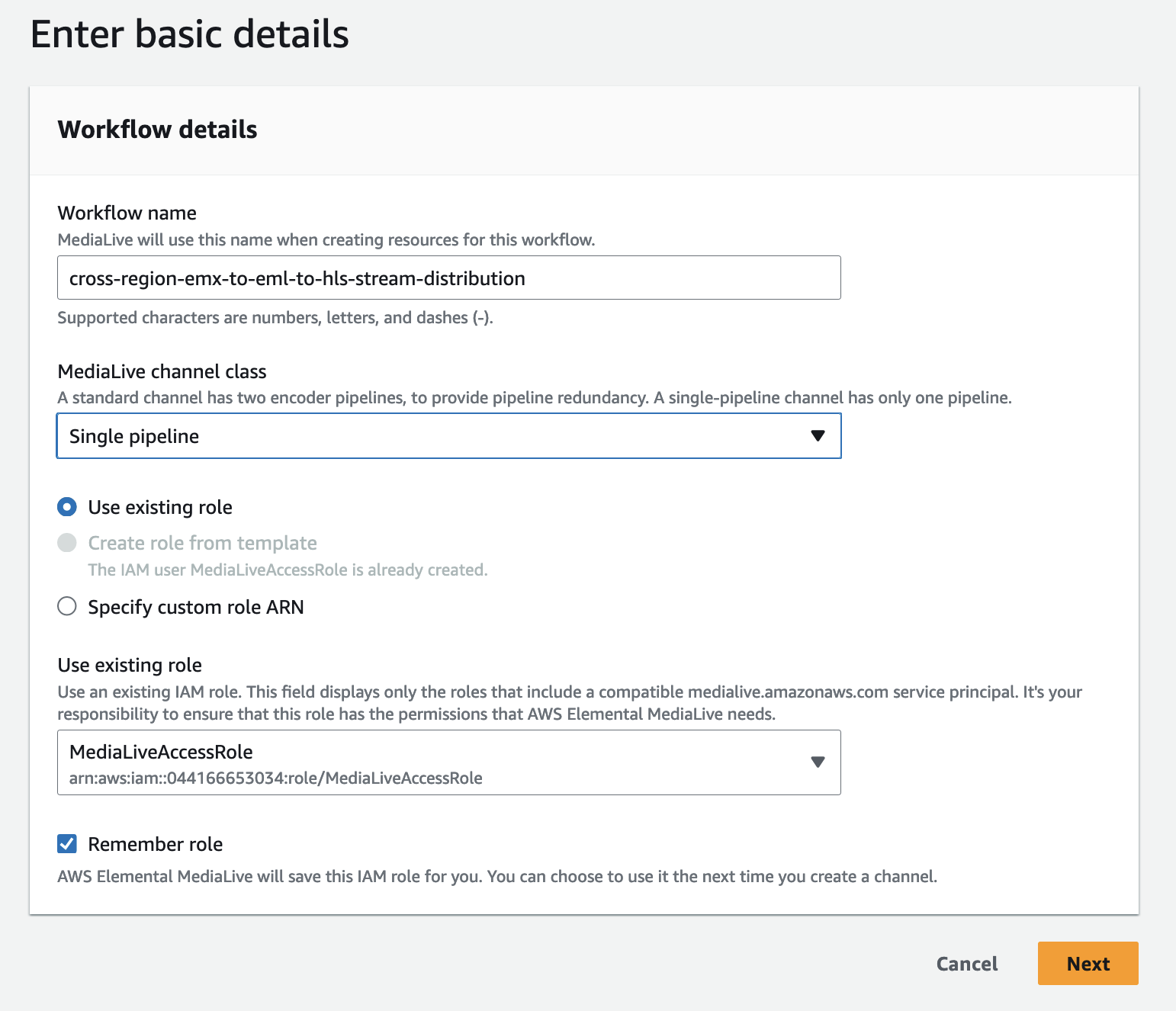This screenshot has width=1176, height=1011.
Task: Click the caret arrow in the IAM role selector
Action: (818, 762)
